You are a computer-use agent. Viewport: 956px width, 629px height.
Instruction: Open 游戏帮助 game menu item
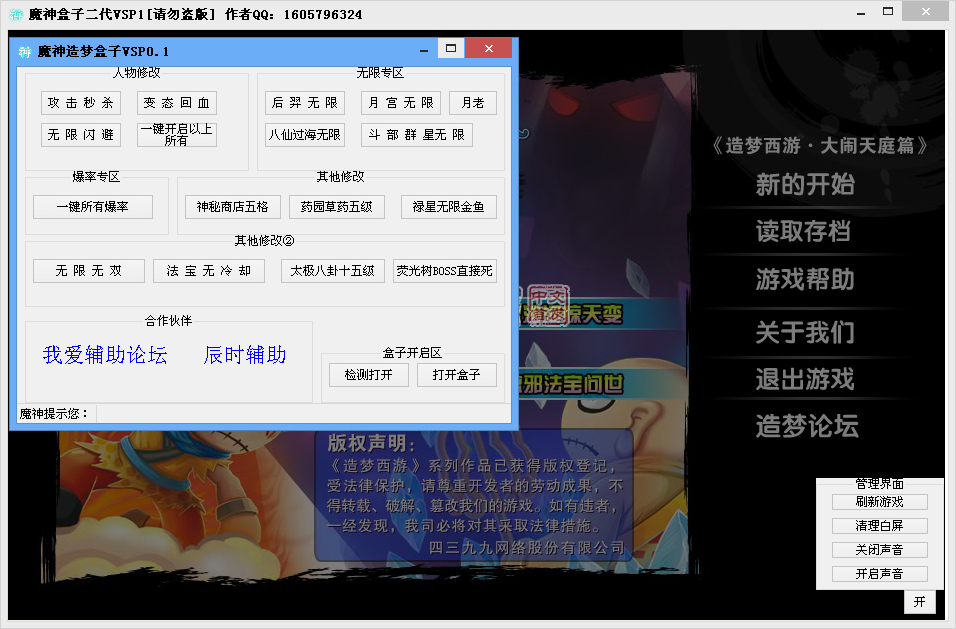[x=805, y=280]
